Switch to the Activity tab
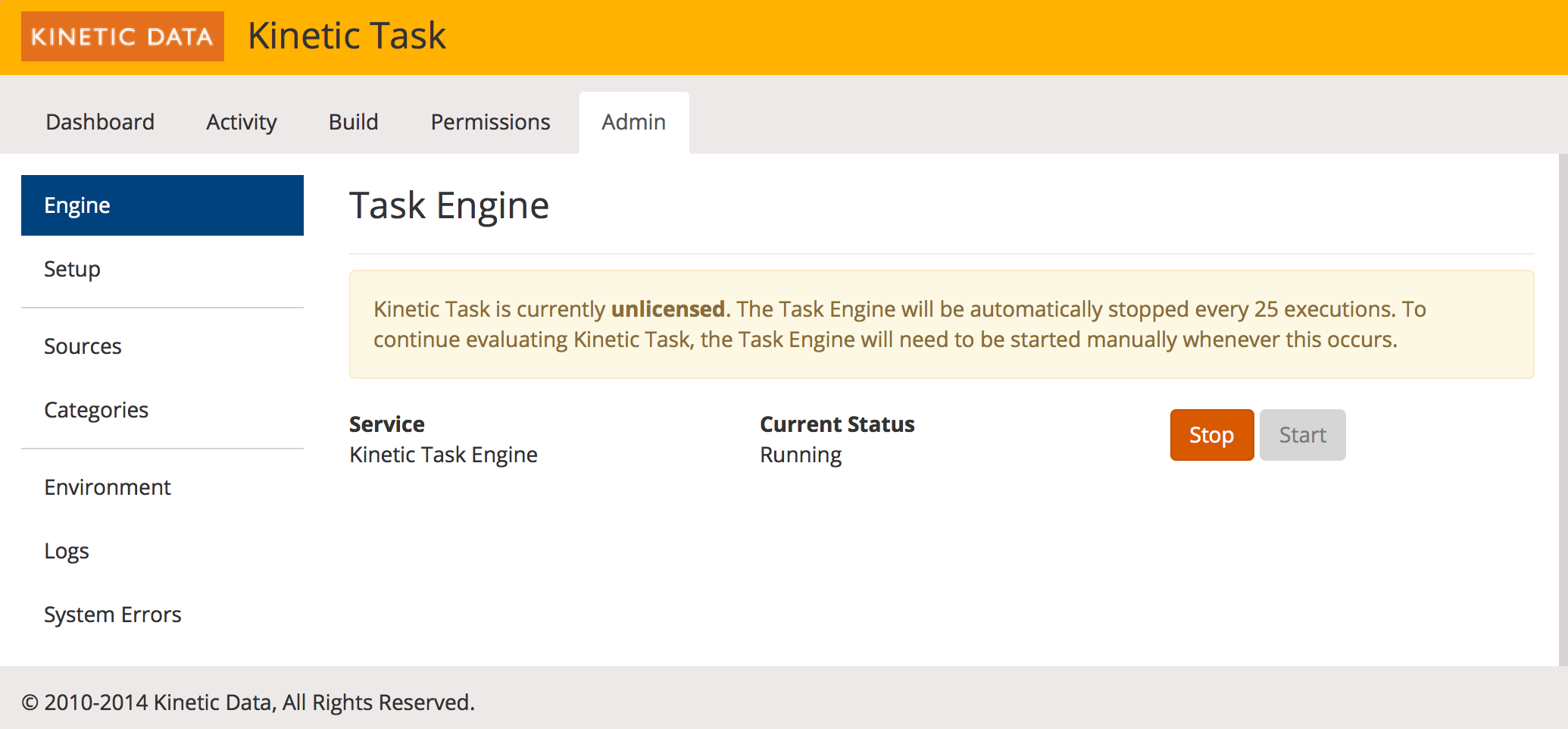The image size is (1568, 729). [x=242, y=122]
